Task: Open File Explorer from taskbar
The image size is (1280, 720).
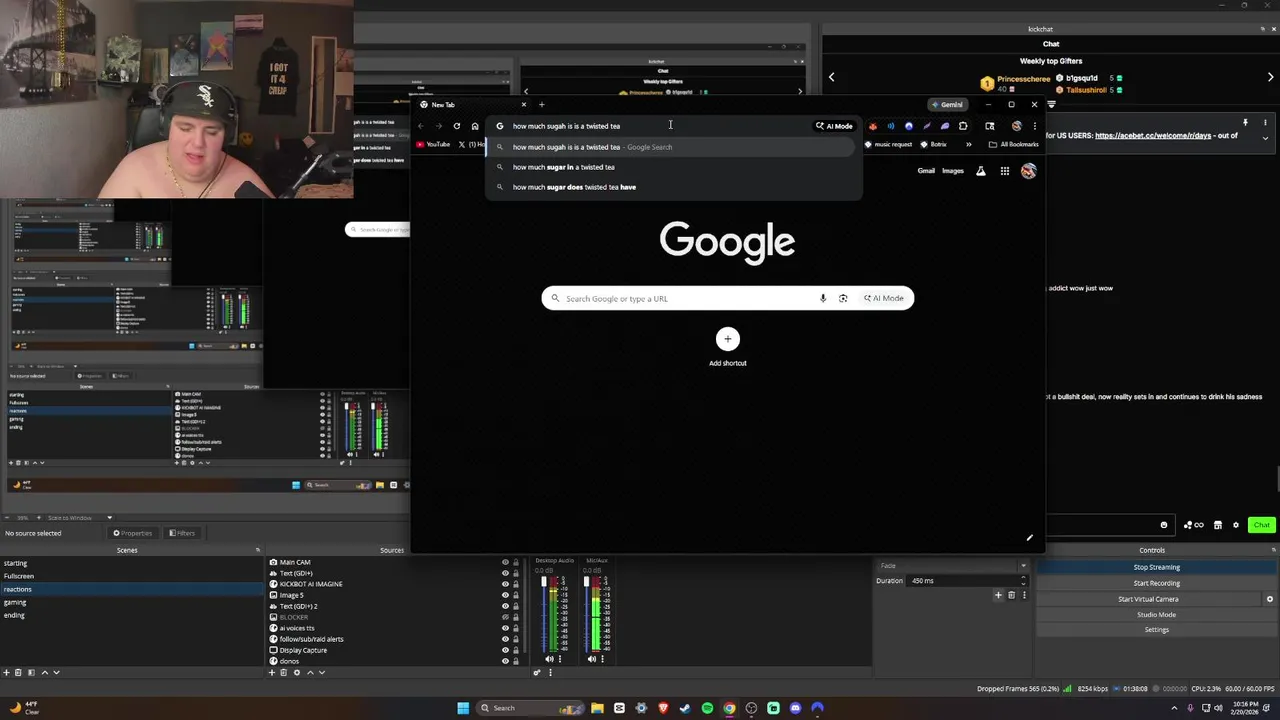Action: (x=597, y=708)
